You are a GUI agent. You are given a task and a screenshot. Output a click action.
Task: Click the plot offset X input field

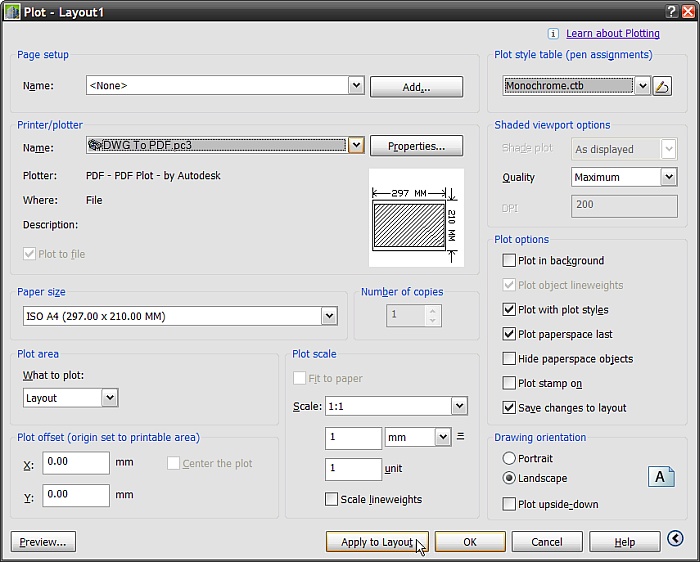click(x=76, y=463)
